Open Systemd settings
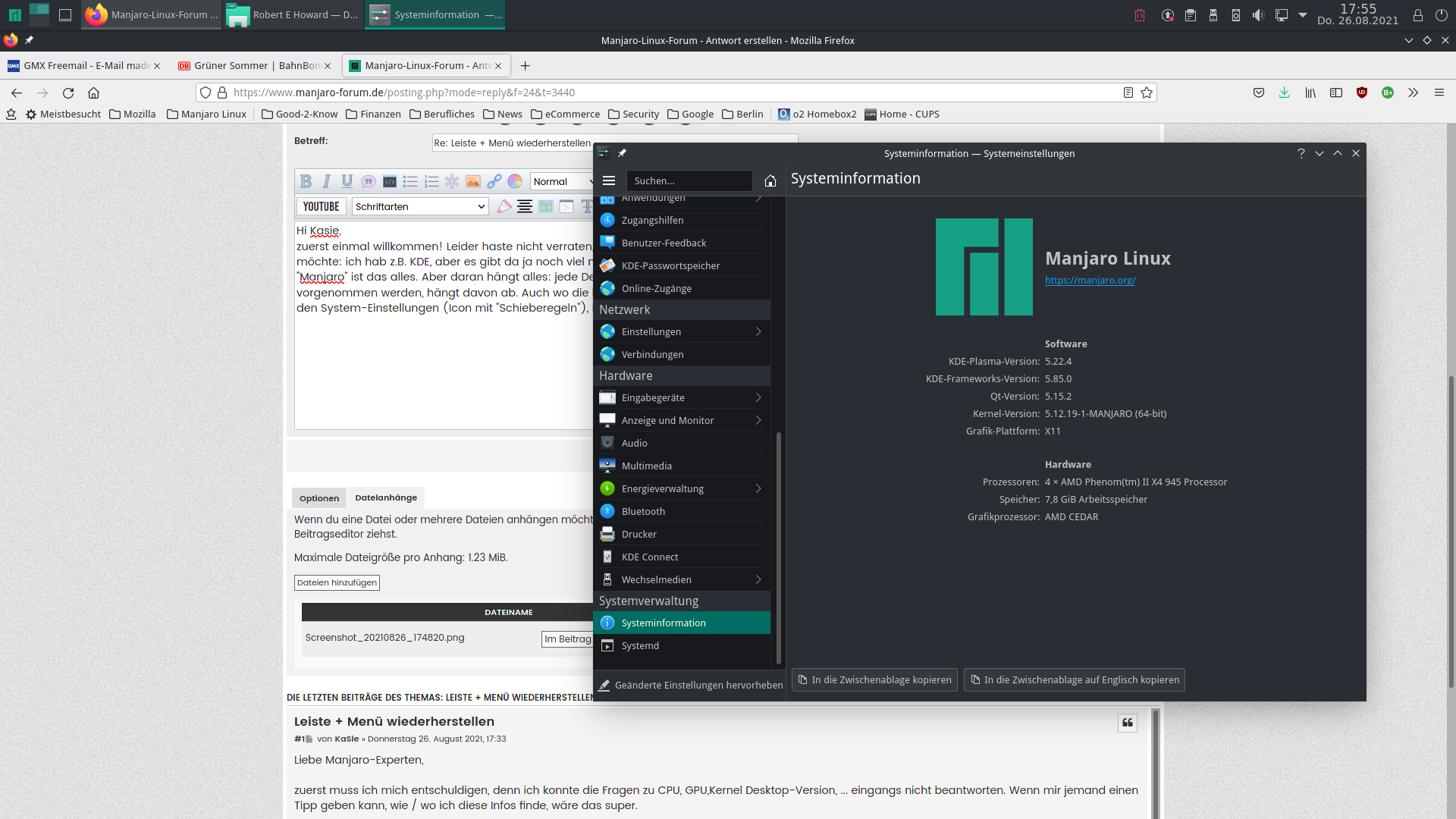This screenshot has height=819, width=1456. 682,645
